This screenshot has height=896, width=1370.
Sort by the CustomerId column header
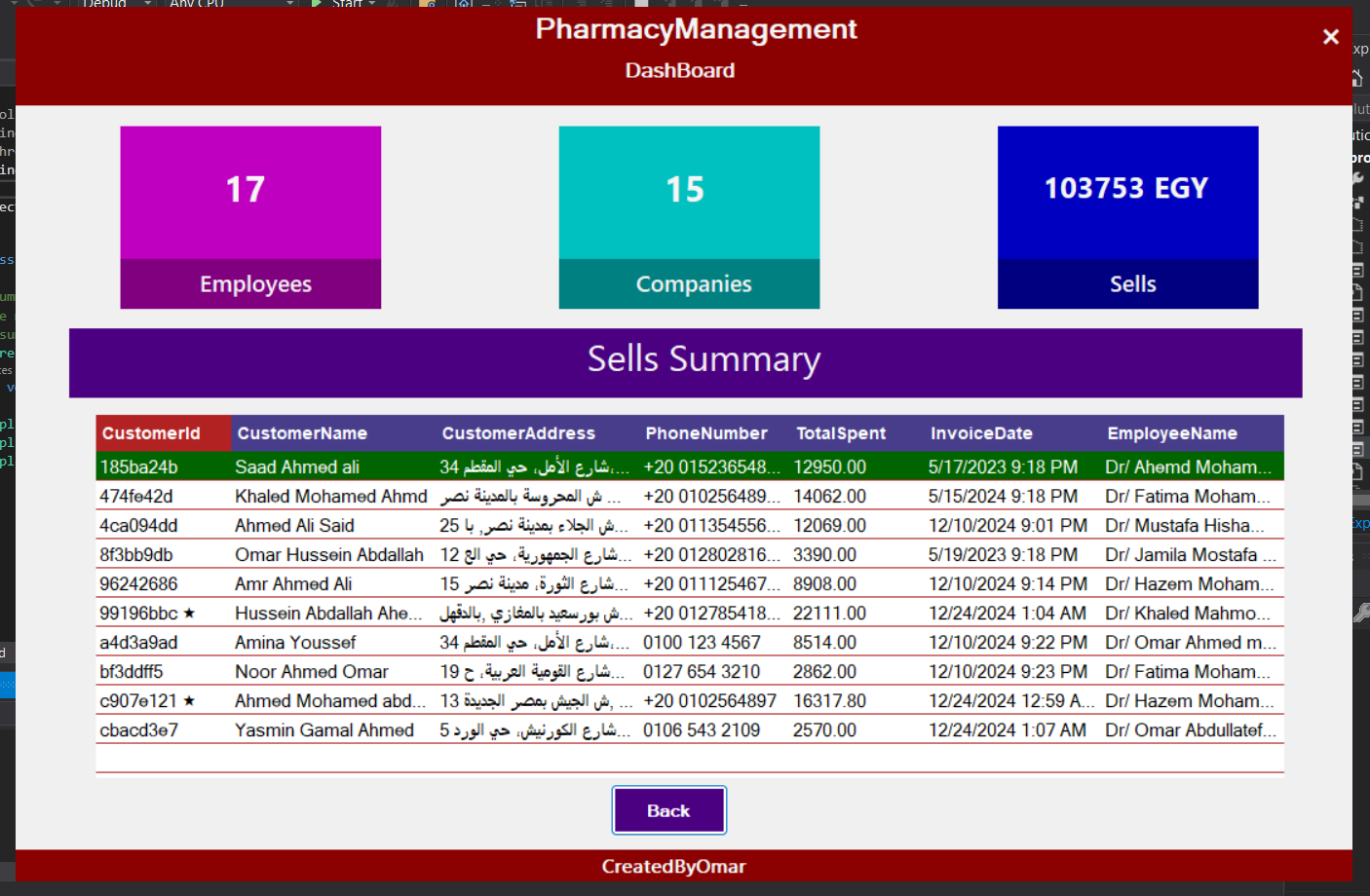coord(151,433)
